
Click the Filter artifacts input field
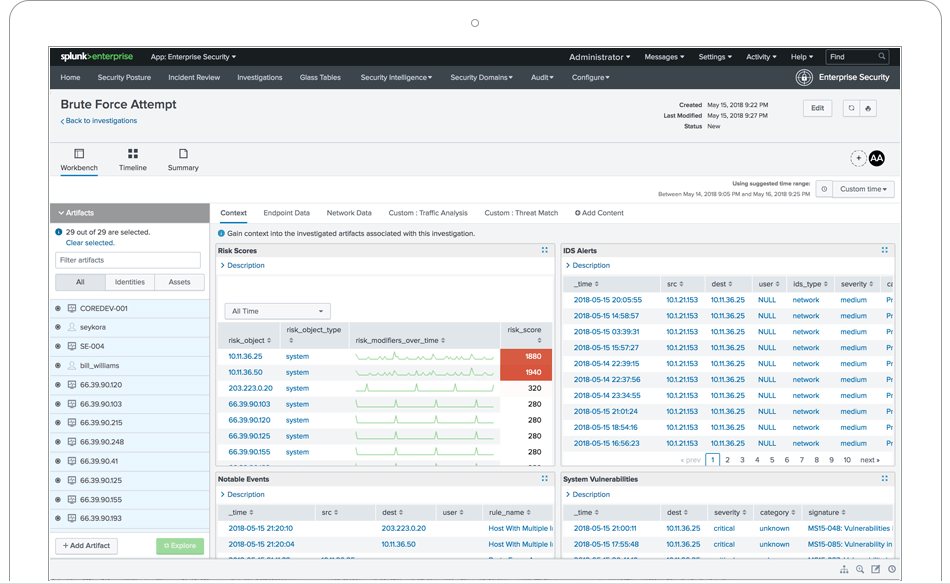128,260
